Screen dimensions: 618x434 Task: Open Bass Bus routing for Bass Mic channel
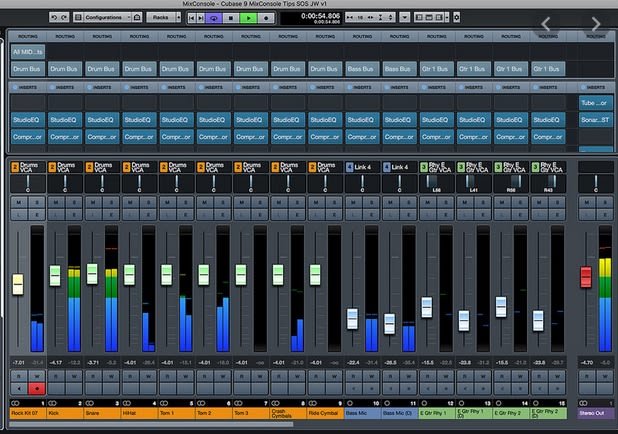coord(361,69)
